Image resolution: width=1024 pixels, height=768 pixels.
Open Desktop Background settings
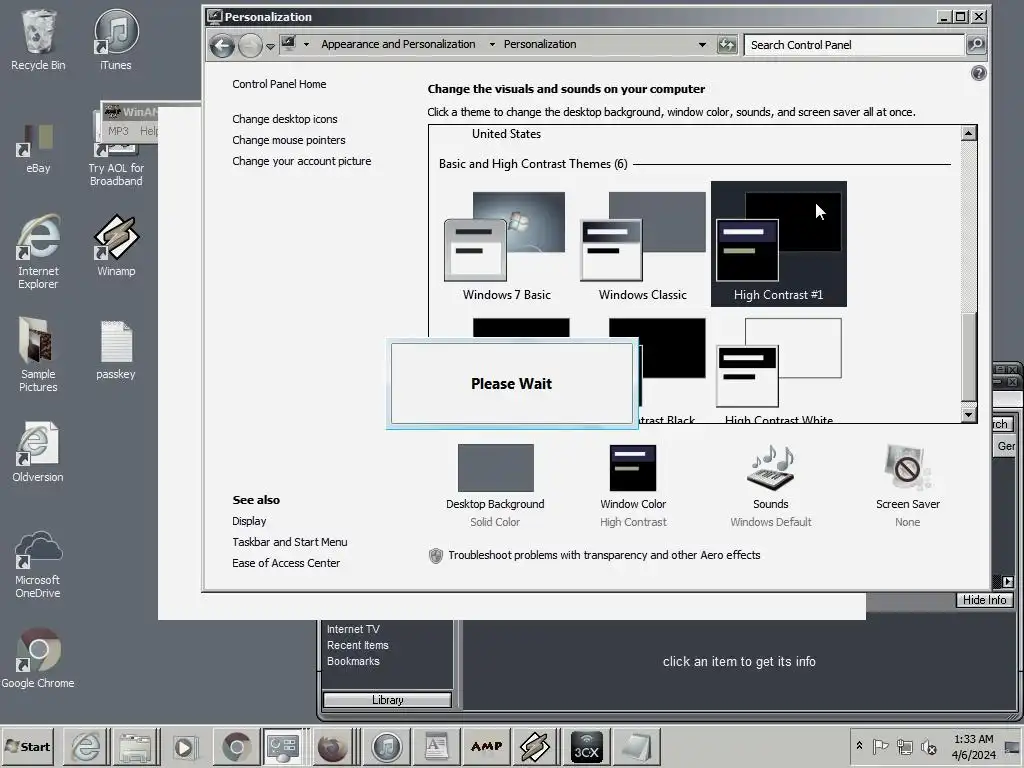[495, 486]
